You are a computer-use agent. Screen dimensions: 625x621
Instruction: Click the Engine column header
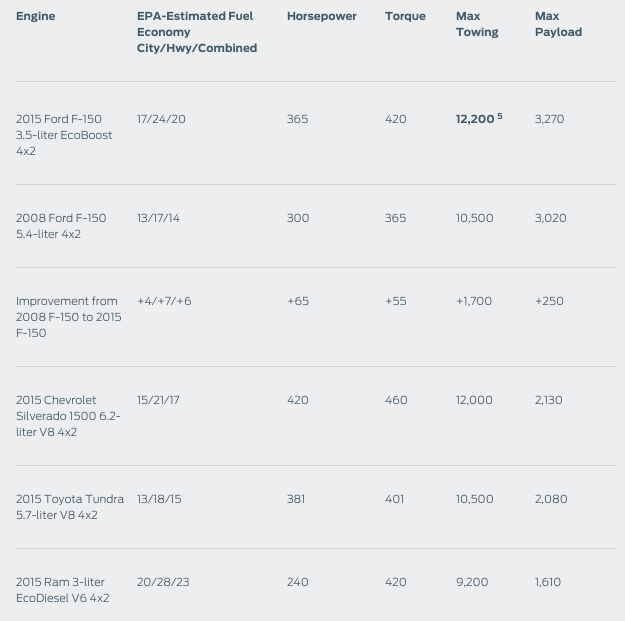pos(35,16)
